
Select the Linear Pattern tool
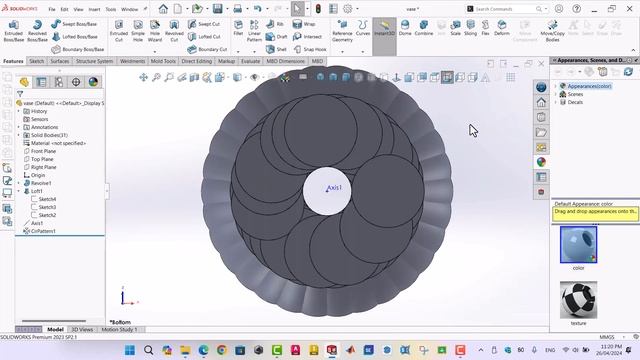[254, 31]
